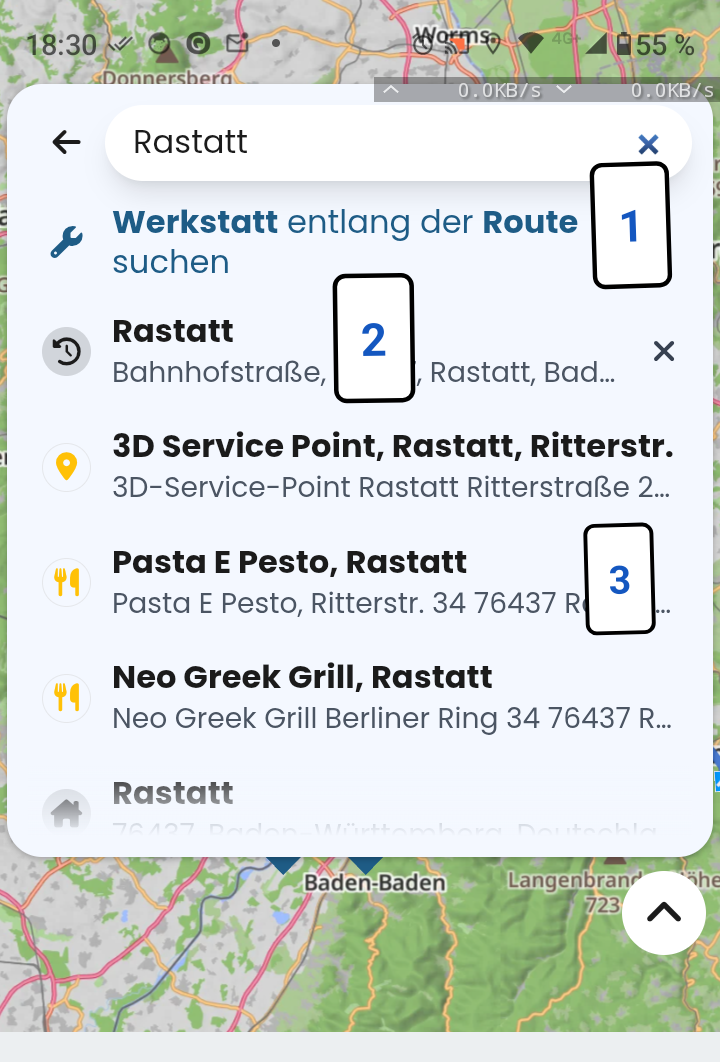The width and height of the screenshot is (720, 1062).
Task: Focus the Rastatt search input field
Action: click(x=379, y=142)
